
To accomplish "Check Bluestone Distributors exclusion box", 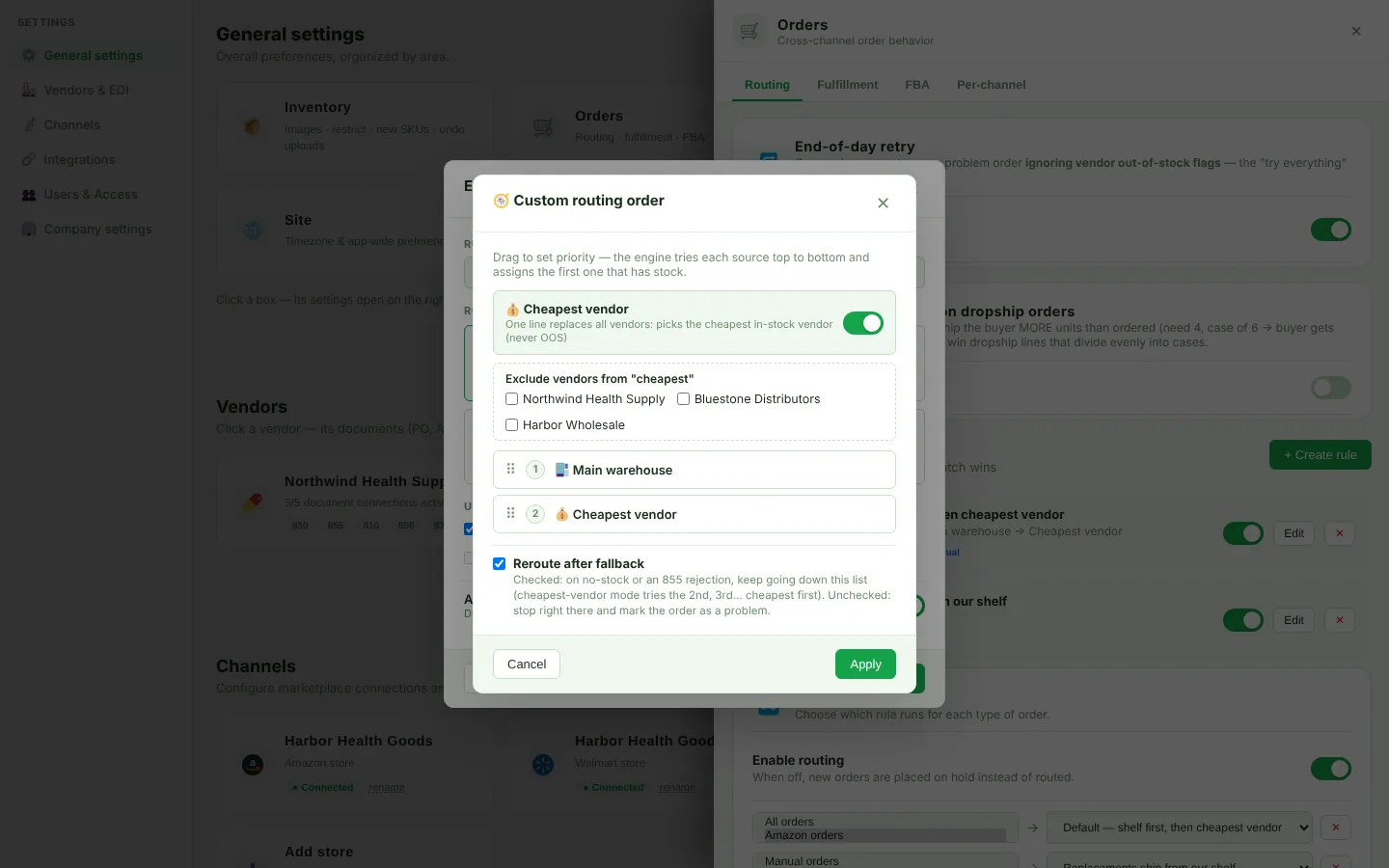I will tap(684, 398).
